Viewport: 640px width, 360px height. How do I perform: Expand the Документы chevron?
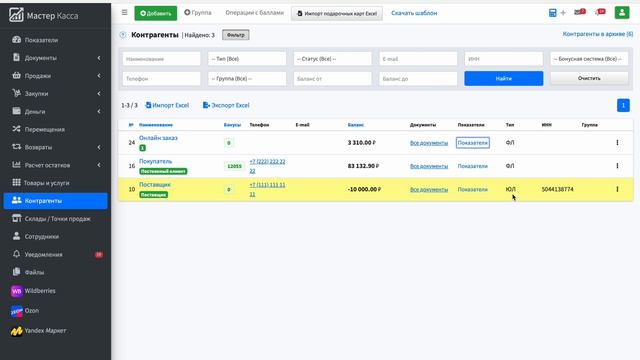[x=99, y=58]
